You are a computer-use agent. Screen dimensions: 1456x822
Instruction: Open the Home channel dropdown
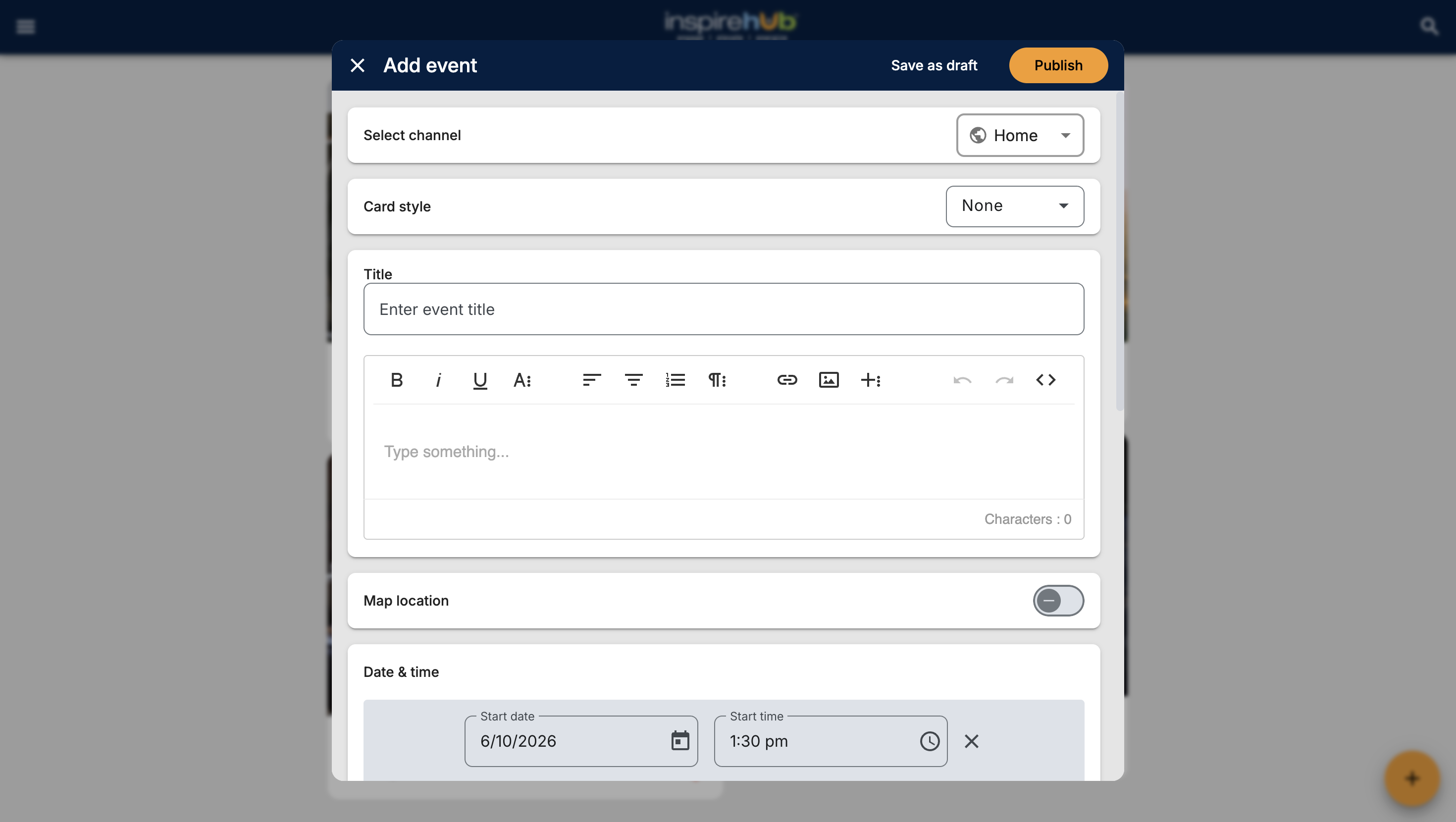tap(1020, 135)
